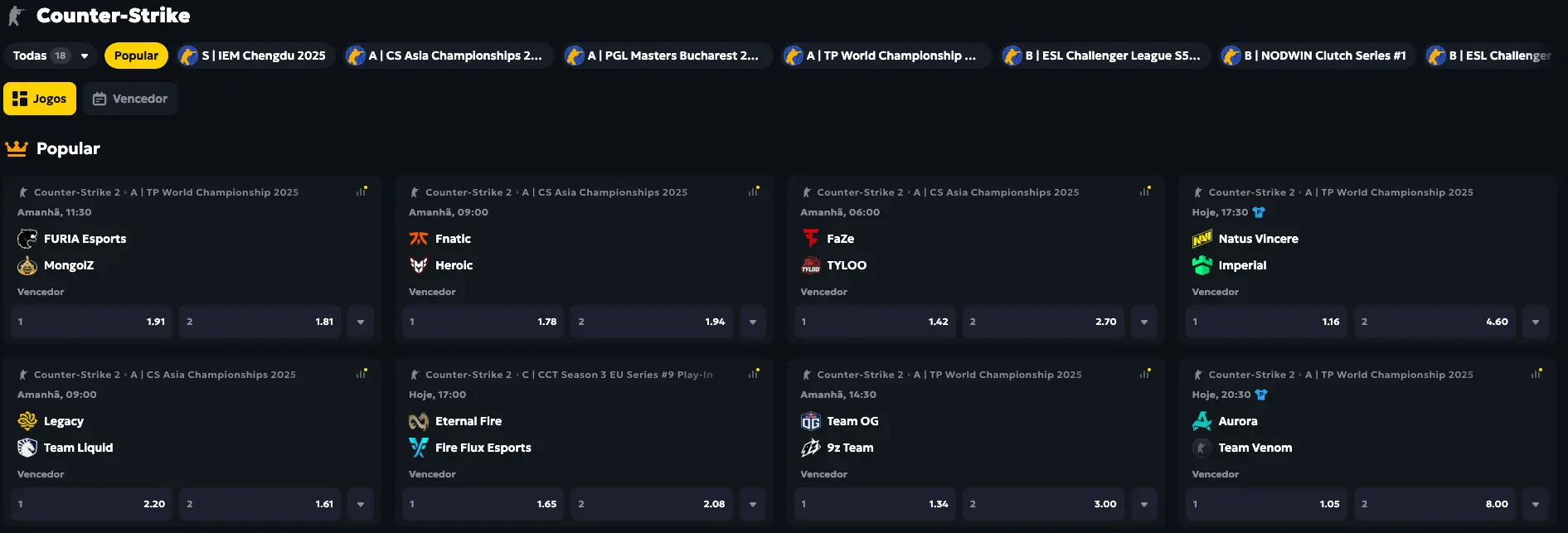Screen dimensions: 1568x533
Task: Click the Fire Flux Esports logo
Action: point(419,448)
